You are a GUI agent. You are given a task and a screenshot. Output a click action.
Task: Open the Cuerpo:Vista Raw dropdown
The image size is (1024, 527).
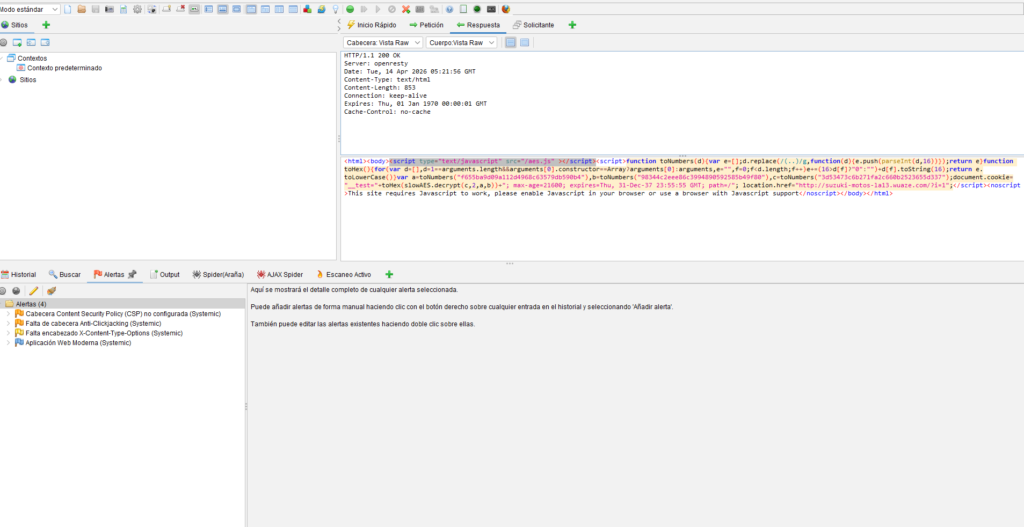pos(461,42)
